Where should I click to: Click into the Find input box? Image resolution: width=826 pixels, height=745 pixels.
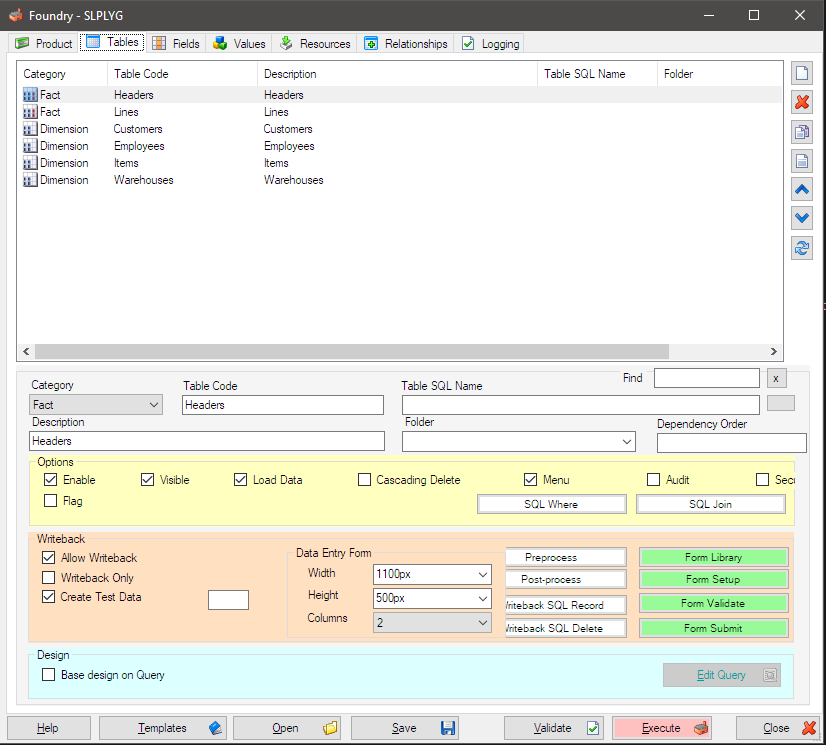[707, 378]
